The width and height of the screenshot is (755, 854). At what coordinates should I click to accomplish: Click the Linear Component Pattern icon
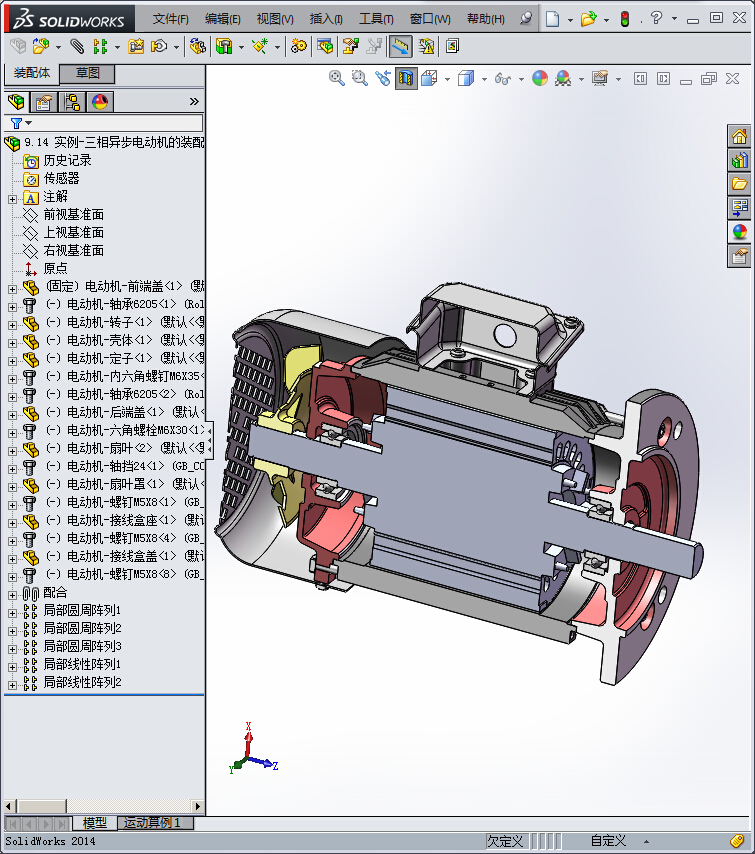[x=100, y=46]
